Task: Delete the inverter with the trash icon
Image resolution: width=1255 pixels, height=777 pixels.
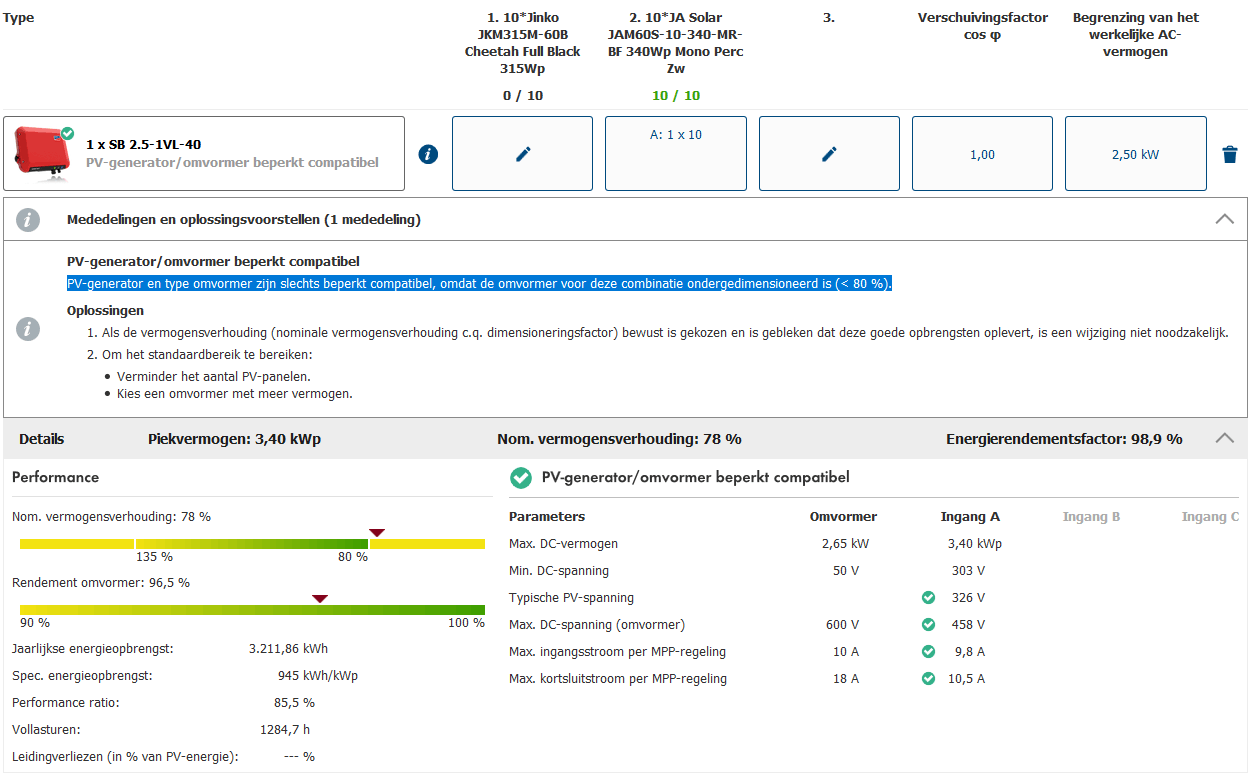Action: pyautogui.click(x=1230, y=154)
